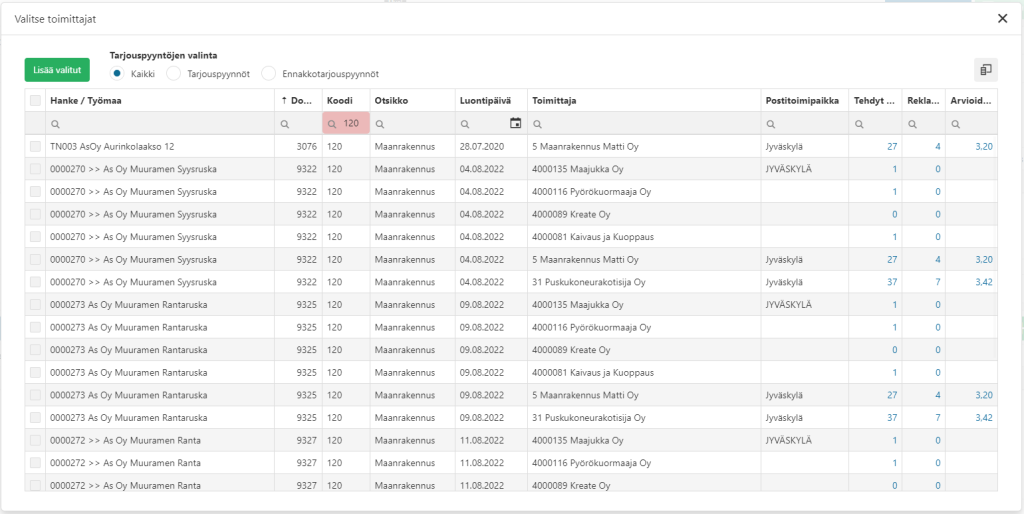Click search icon in Toimittaja filter

[537, 123]
